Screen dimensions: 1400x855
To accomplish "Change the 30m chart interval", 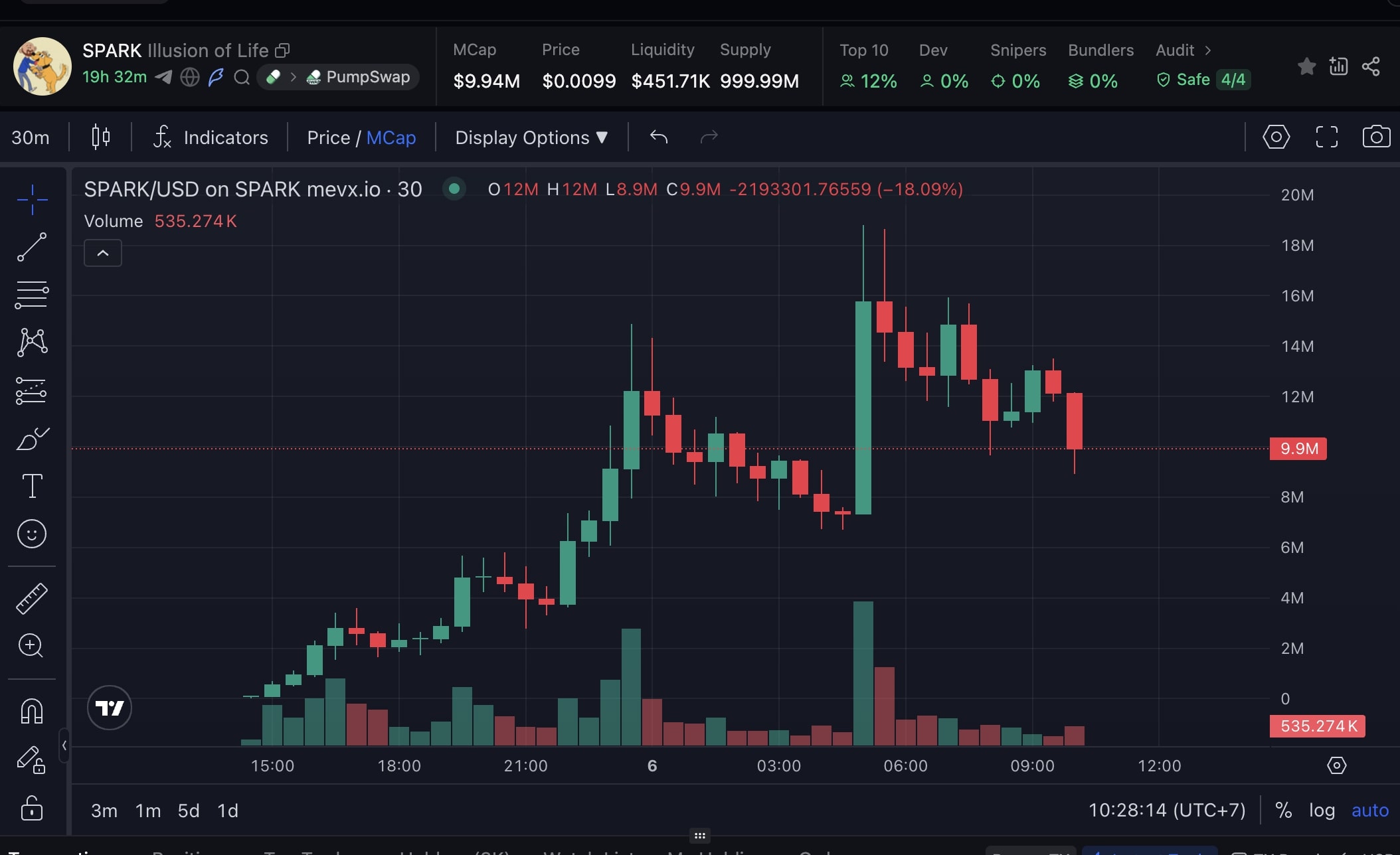I will pyautogui.click(x=31, y=137).
